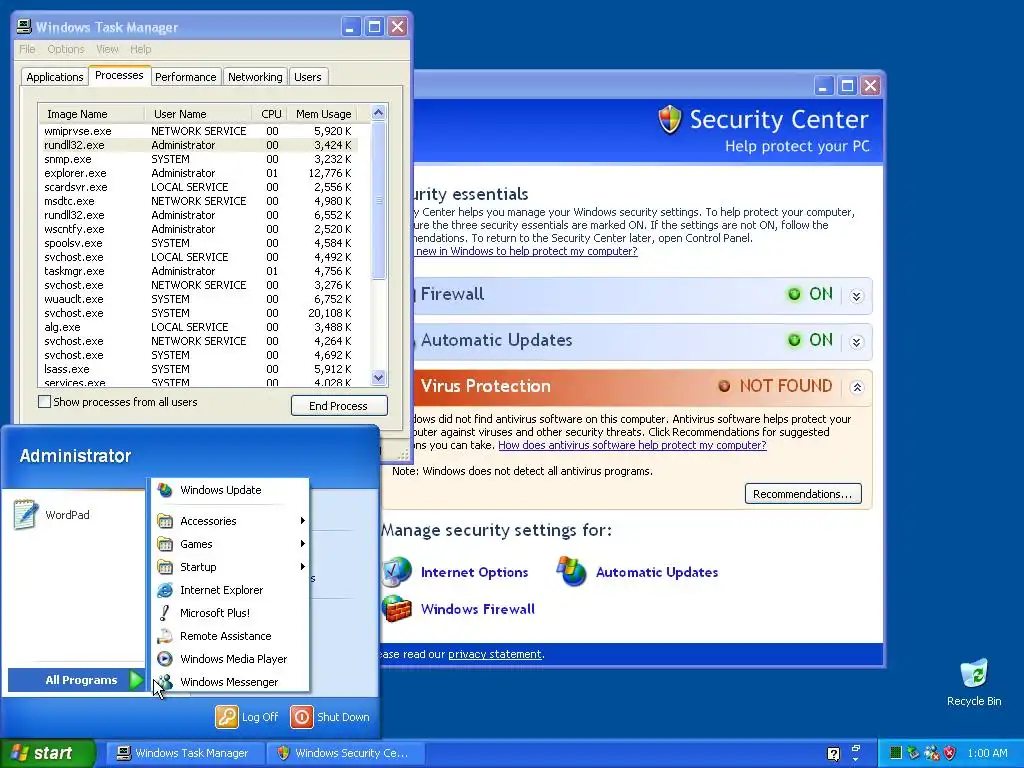Click the process list scroll down arrow

(378, 377)
